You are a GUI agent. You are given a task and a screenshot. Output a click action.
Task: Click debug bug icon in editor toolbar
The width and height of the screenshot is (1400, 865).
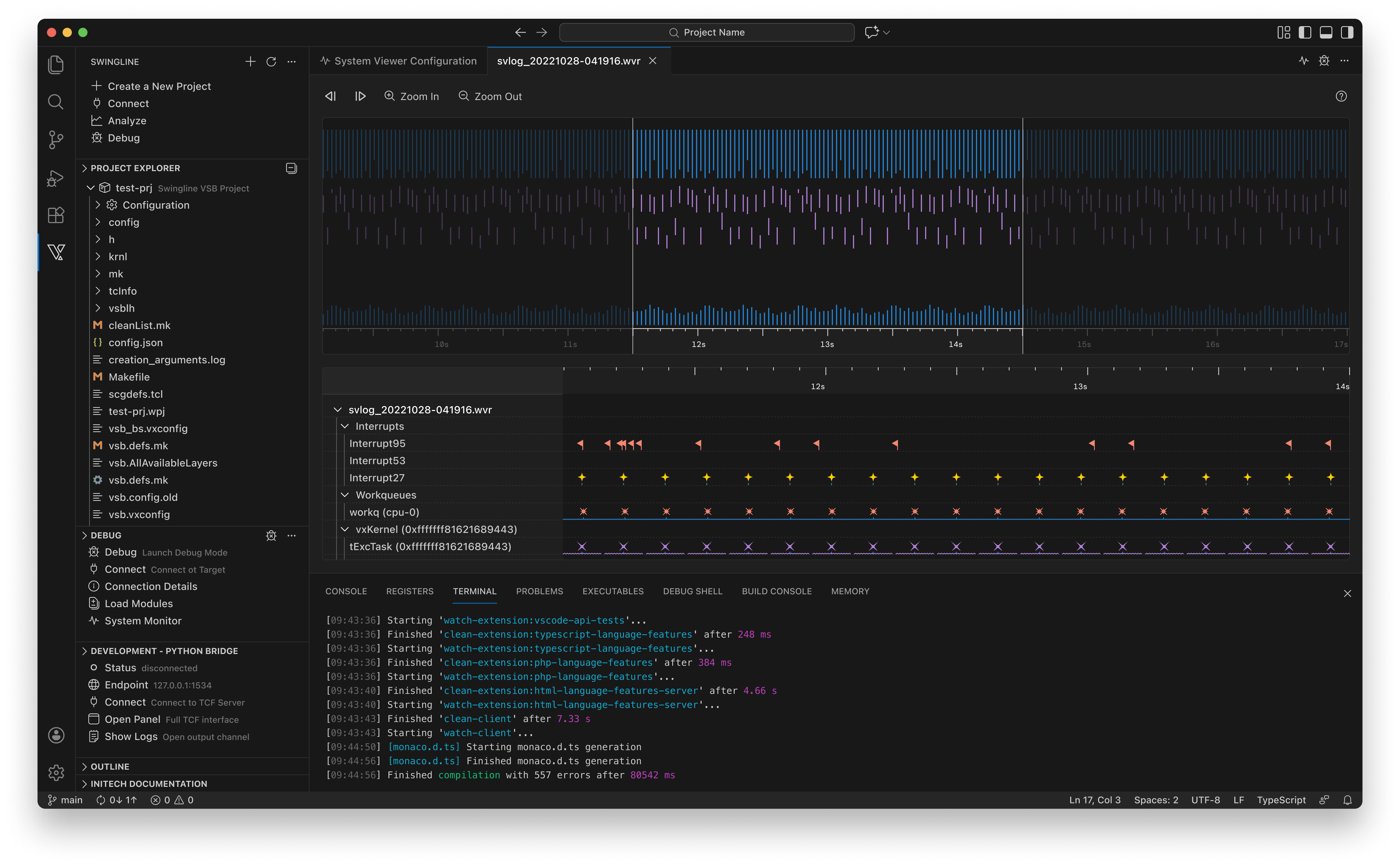(1324, 61)
